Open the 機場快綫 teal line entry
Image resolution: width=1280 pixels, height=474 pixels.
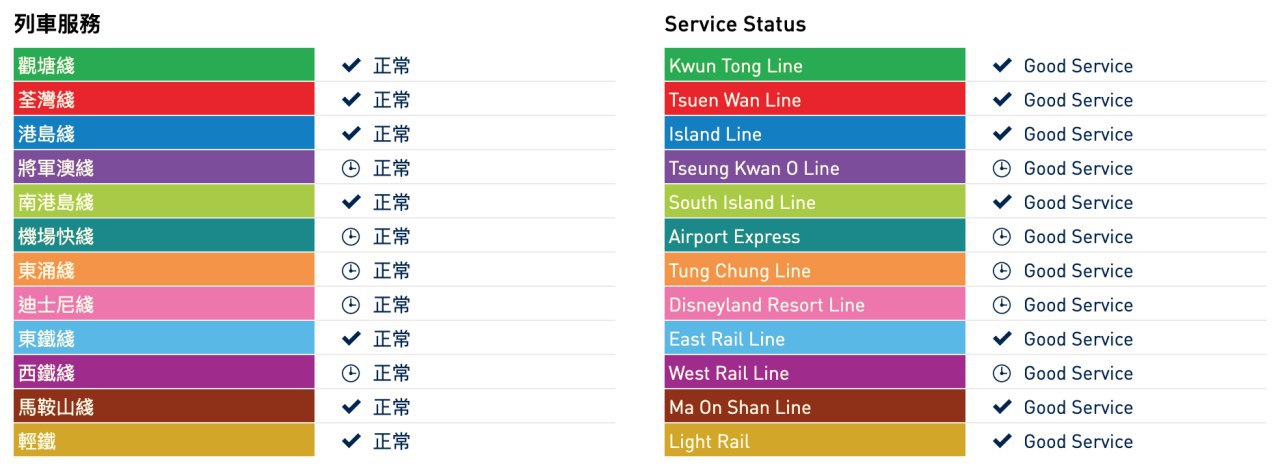[x=164, y=236]
